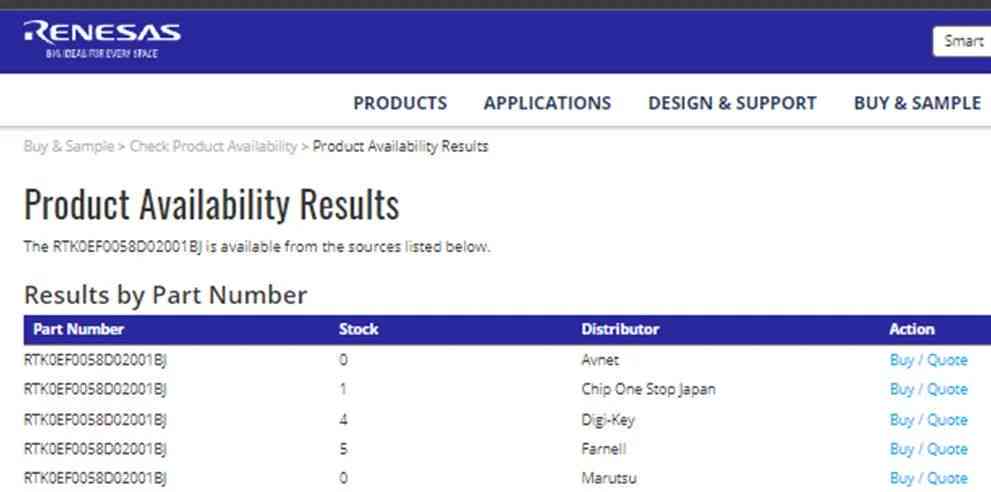
Task: Click stock value 1 for Chip One Stop
Action: (x=343, y=389)
